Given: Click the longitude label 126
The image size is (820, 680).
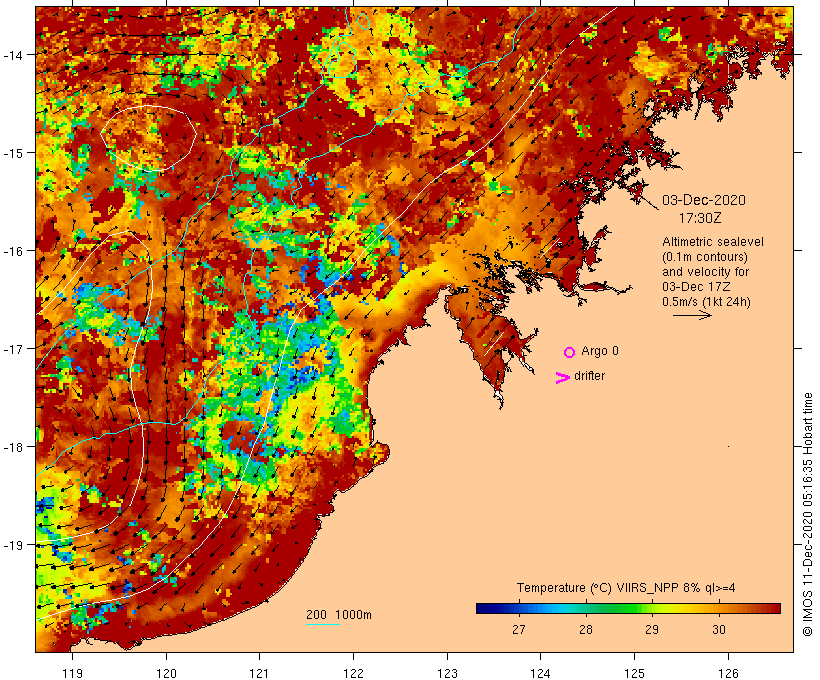Looking at the screenshot, I should click(x=728, y=673).
